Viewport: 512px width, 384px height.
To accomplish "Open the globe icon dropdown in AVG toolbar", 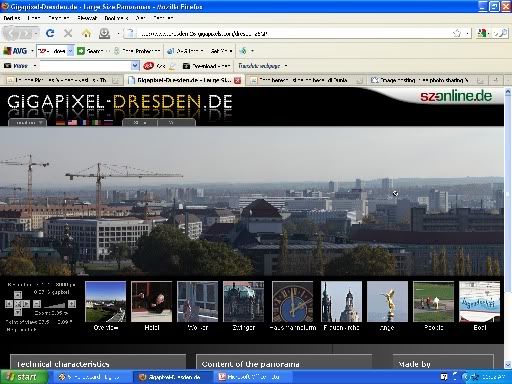I will [x=252, y=51].
